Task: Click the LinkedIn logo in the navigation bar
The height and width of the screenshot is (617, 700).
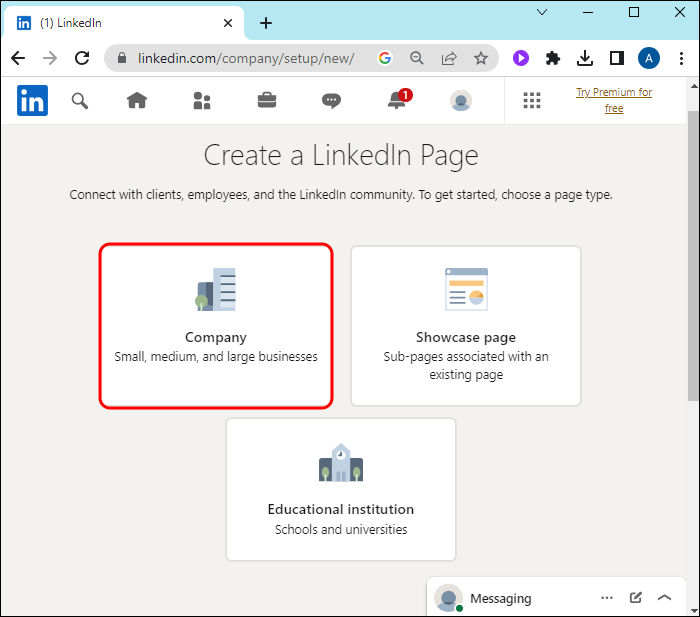Action: pyautogui.click(x=32, y=100)
